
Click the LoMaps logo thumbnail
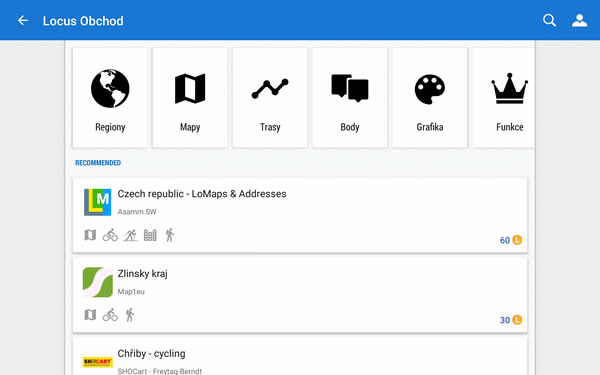coord(98,202)
